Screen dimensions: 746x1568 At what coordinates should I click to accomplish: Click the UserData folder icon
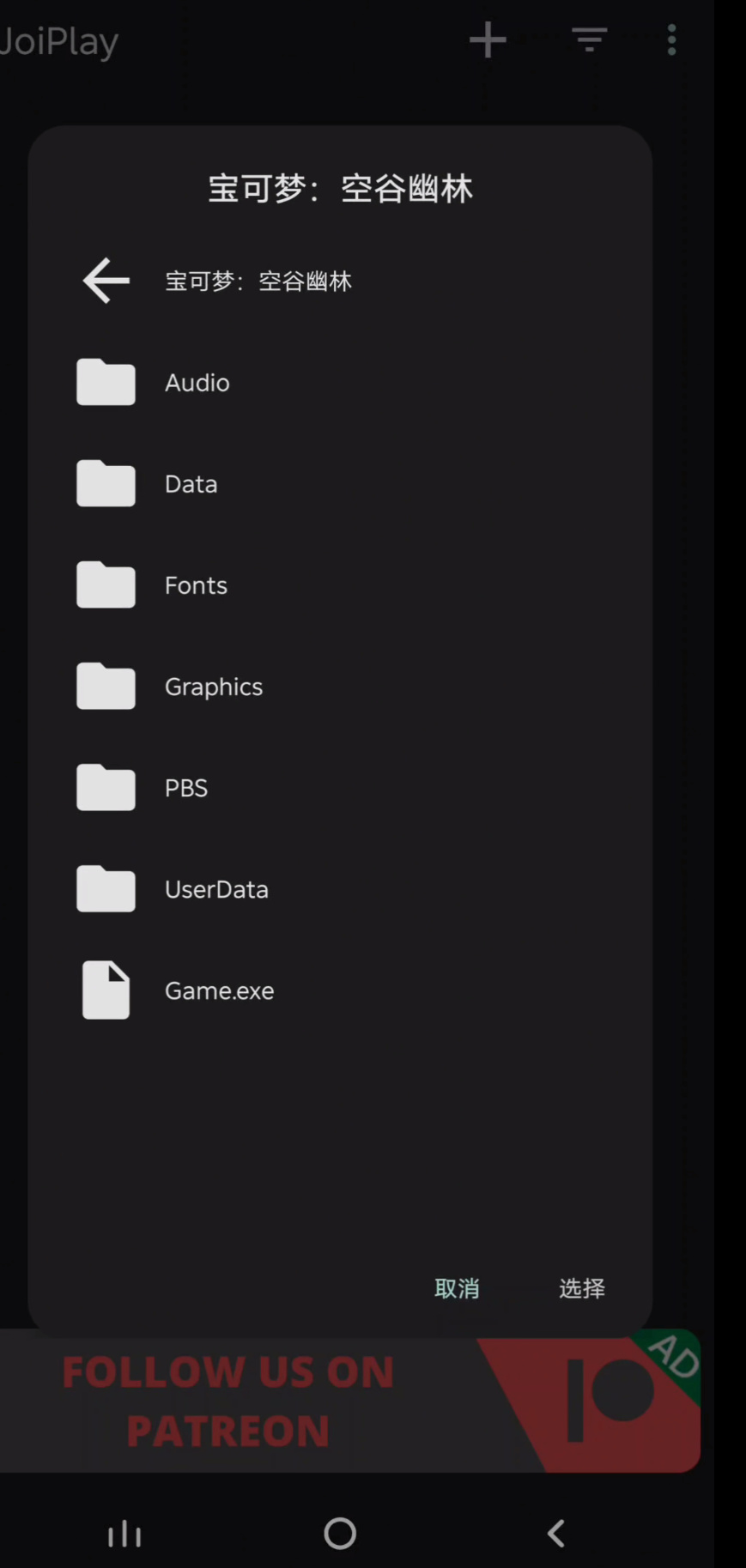click(106, 888)
